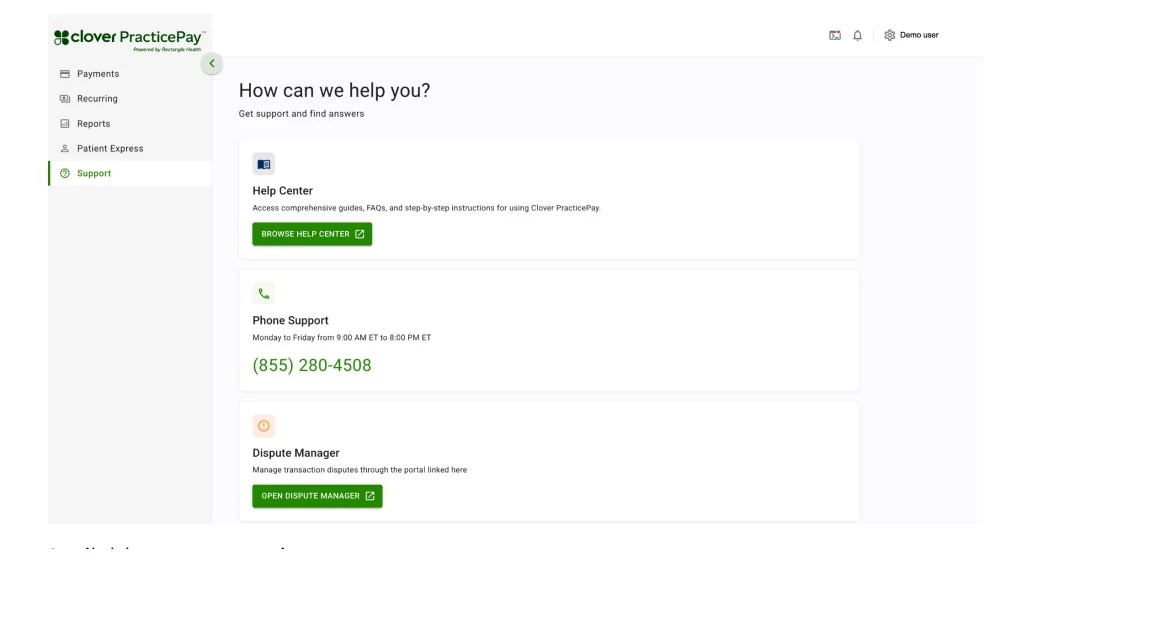The image size is (1152, 642).
Task: Click the 'How can we help you?' heading
Action: click(334, 90)
